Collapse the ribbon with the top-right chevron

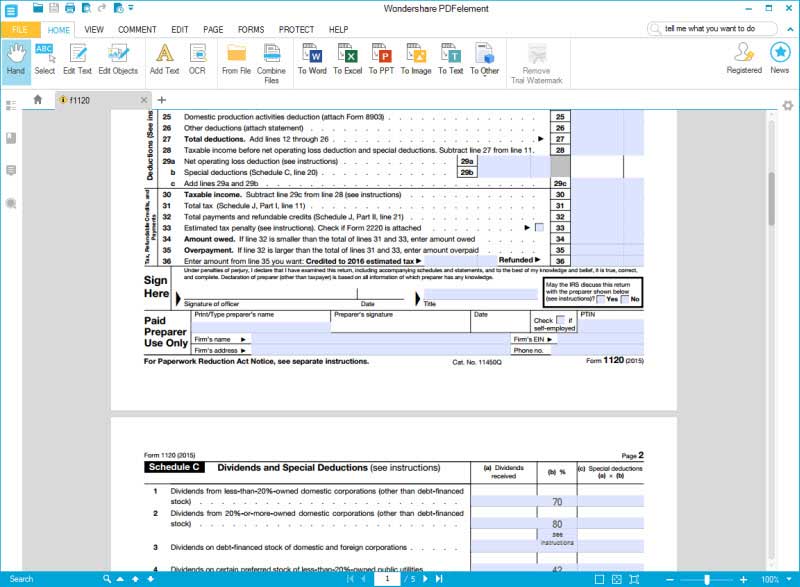(790, 29)
